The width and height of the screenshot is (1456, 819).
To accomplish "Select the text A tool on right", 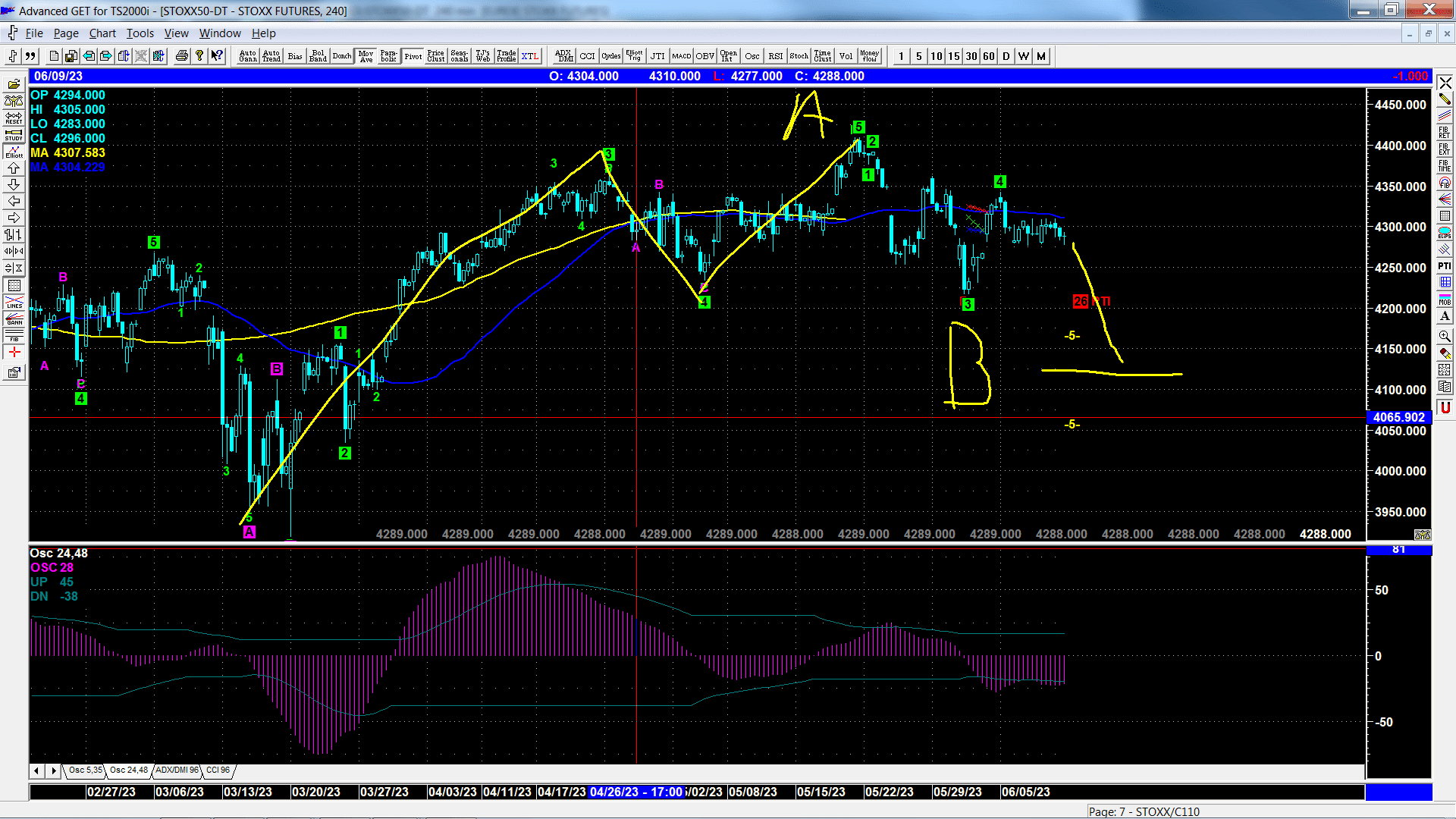I will point(1445,315).
